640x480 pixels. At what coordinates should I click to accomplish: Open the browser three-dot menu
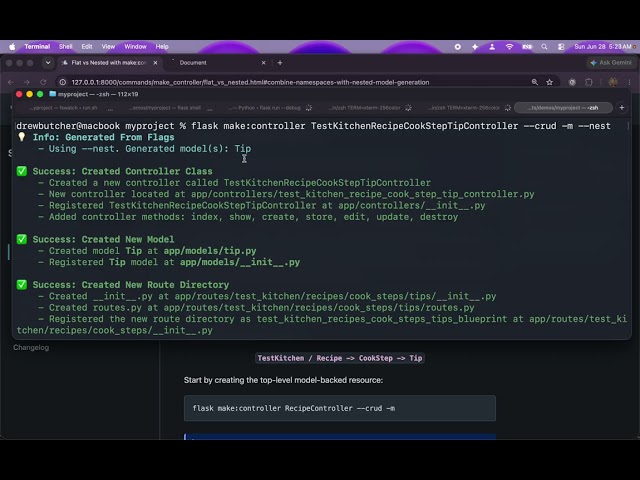click(629, 82)
